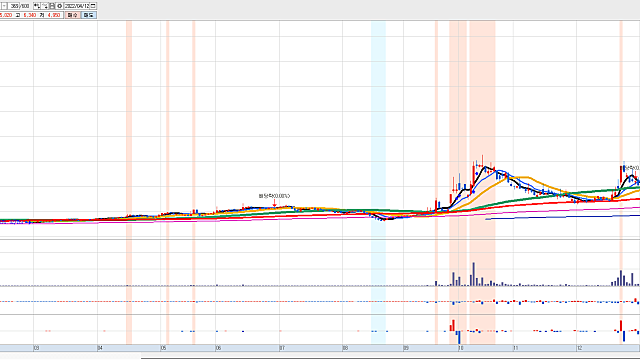Open calendar picker next to the date

(93, 6)
